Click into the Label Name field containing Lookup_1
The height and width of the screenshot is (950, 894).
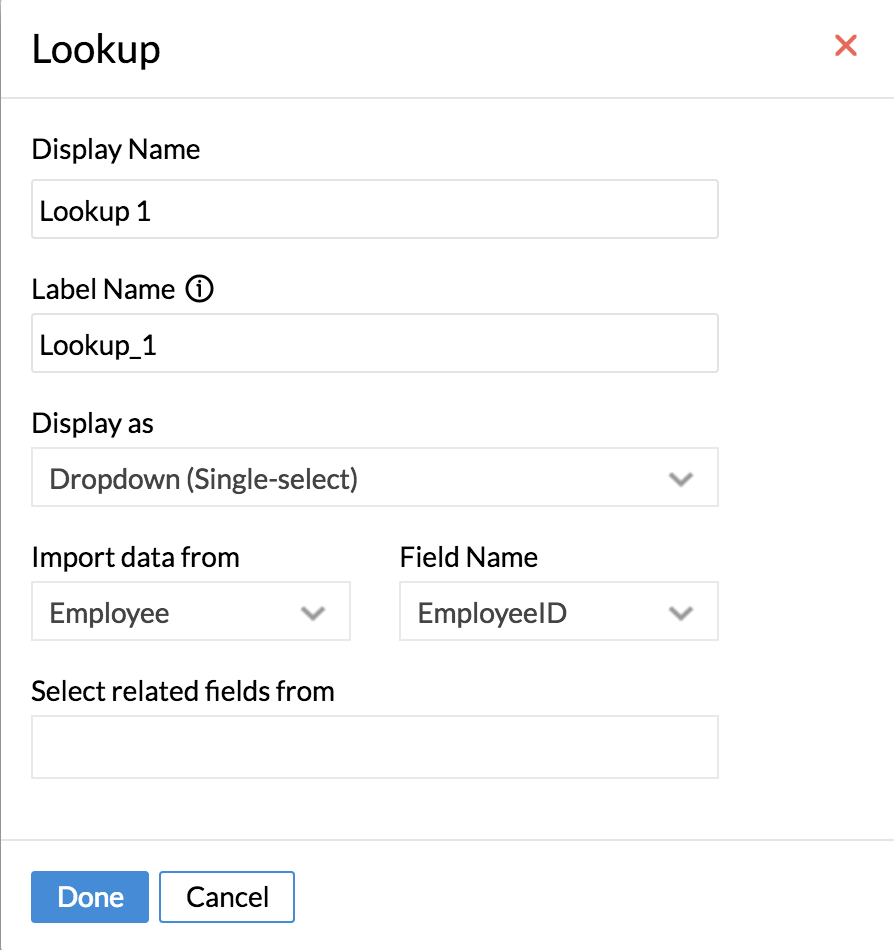(x=374, y=344)
